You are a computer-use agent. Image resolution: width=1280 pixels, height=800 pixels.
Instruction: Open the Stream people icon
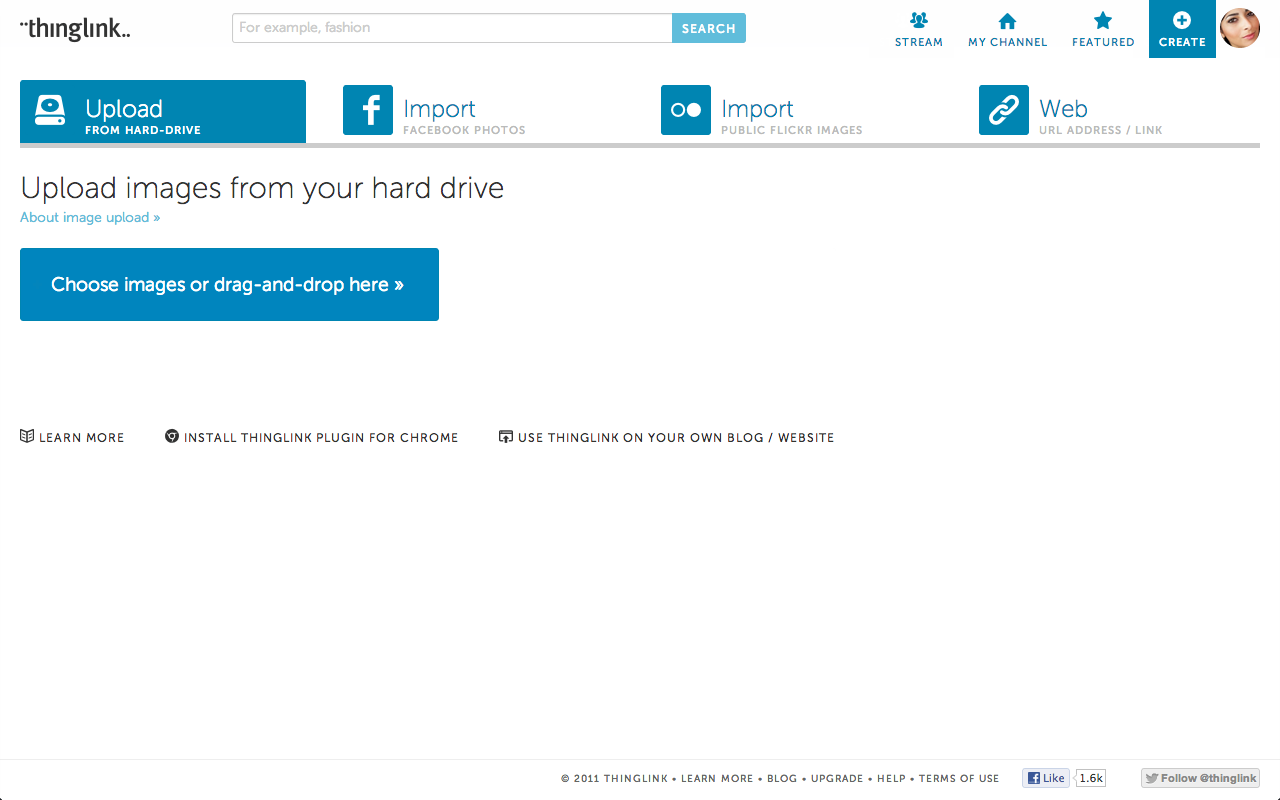tap(919, 20)
